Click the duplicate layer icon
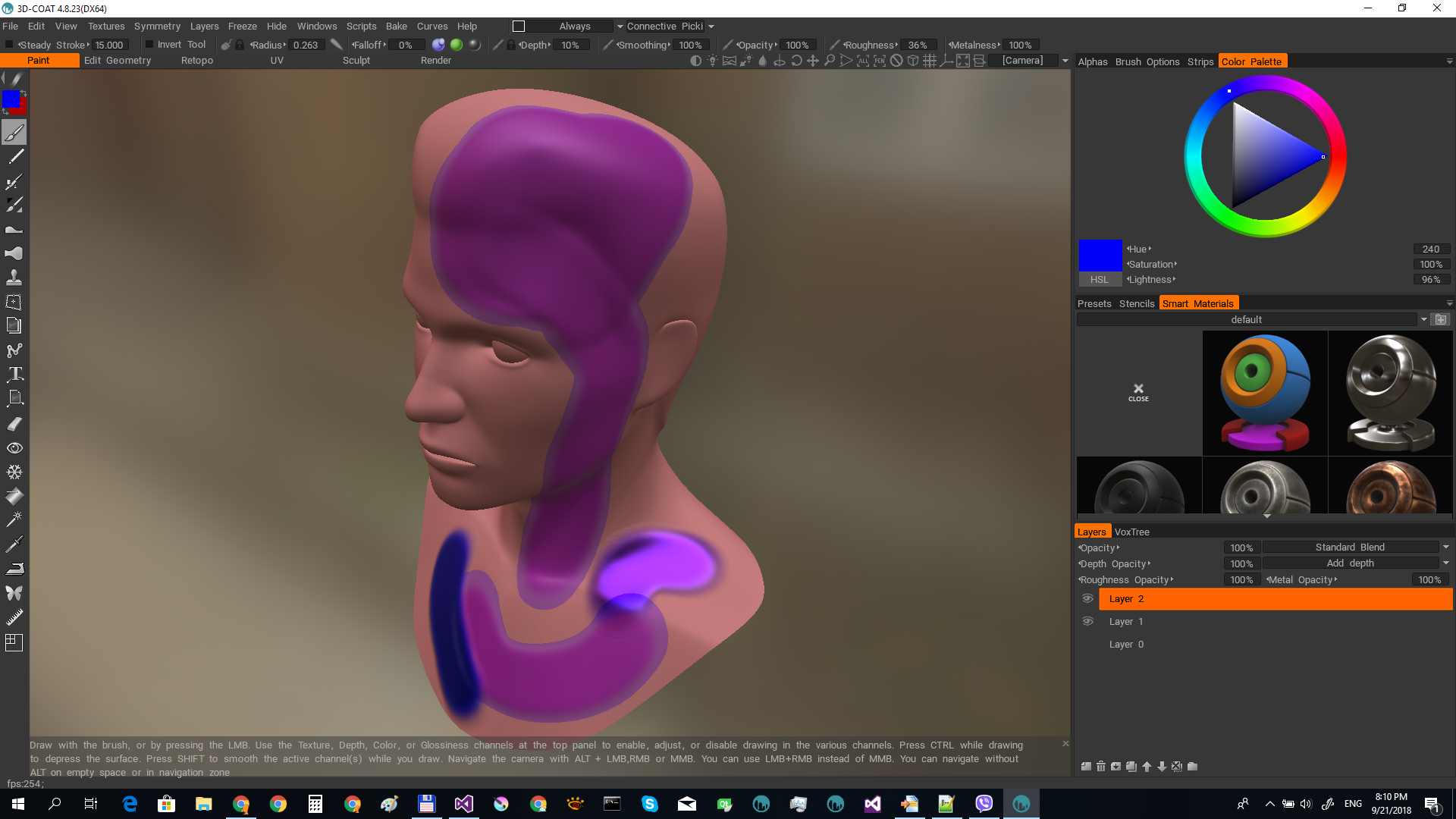This screenshot has width=1456, height=819. 1131,767
